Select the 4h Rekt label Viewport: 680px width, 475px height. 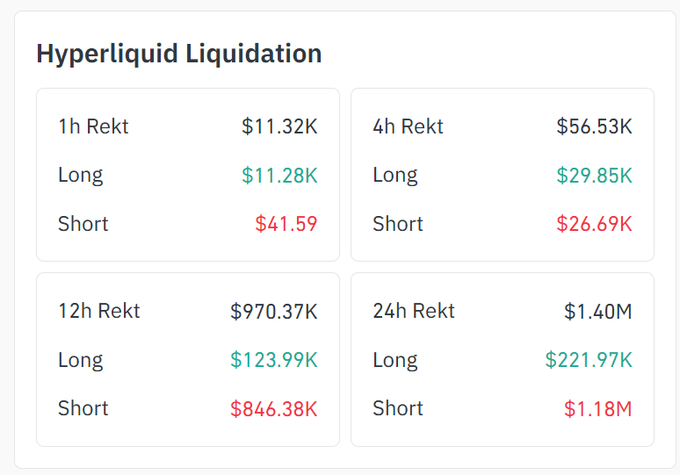(x=408, y=127)
